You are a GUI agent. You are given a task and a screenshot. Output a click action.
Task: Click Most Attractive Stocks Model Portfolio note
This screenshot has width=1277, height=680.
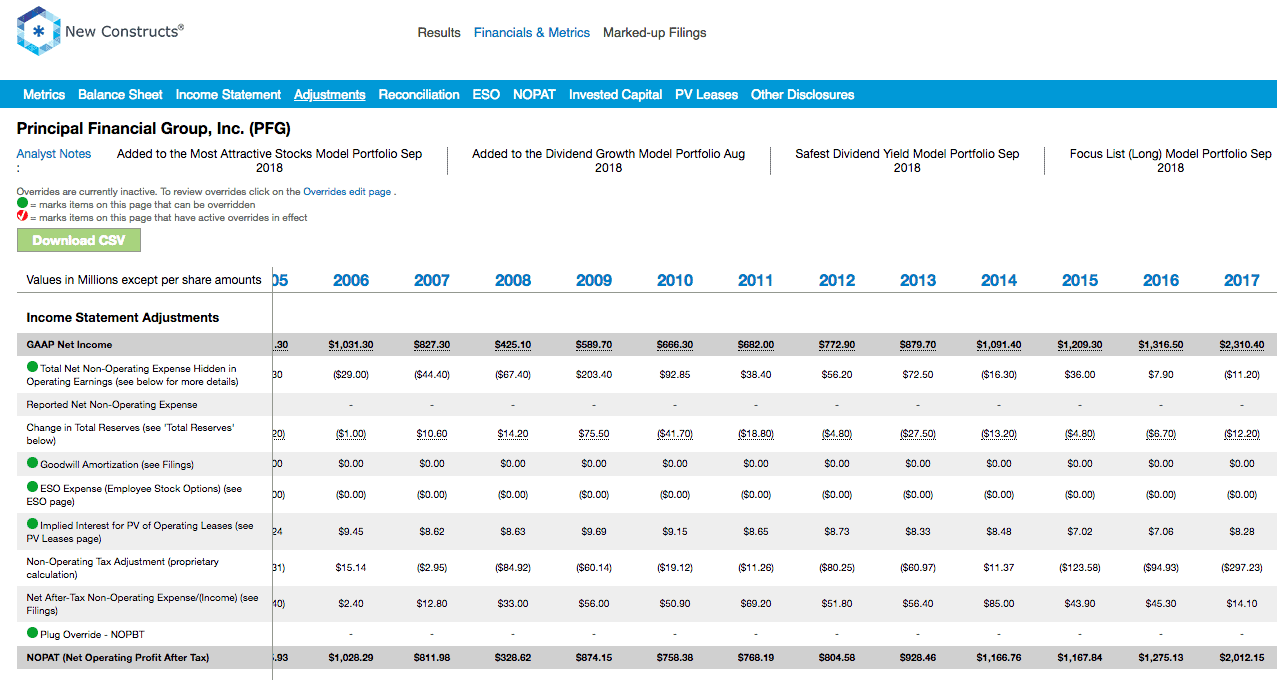click(269, 161)
